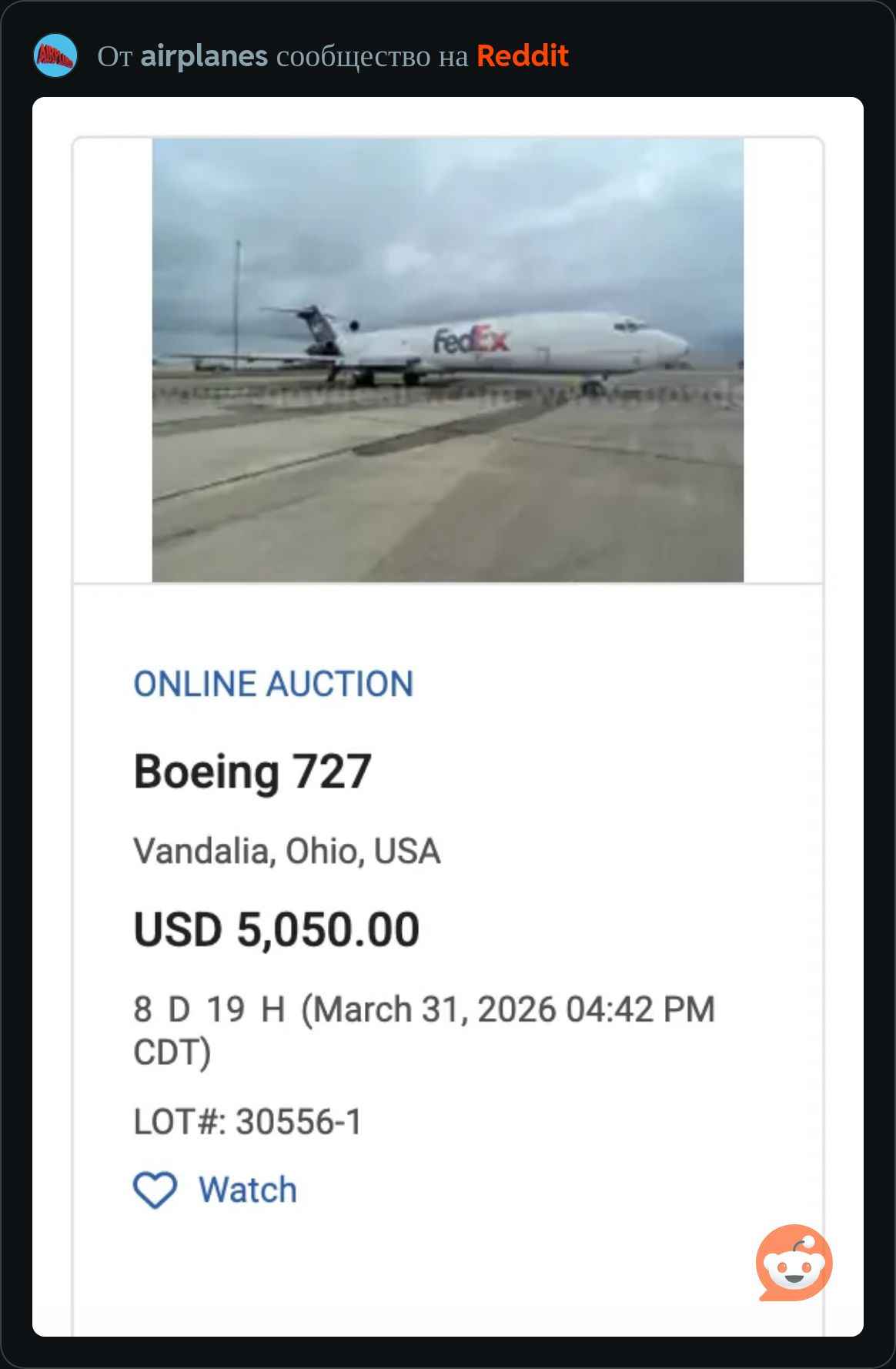The image size is (896, 1369).
Task: Click the Boeing 727 listing title
Action: [x=252, y=772]
